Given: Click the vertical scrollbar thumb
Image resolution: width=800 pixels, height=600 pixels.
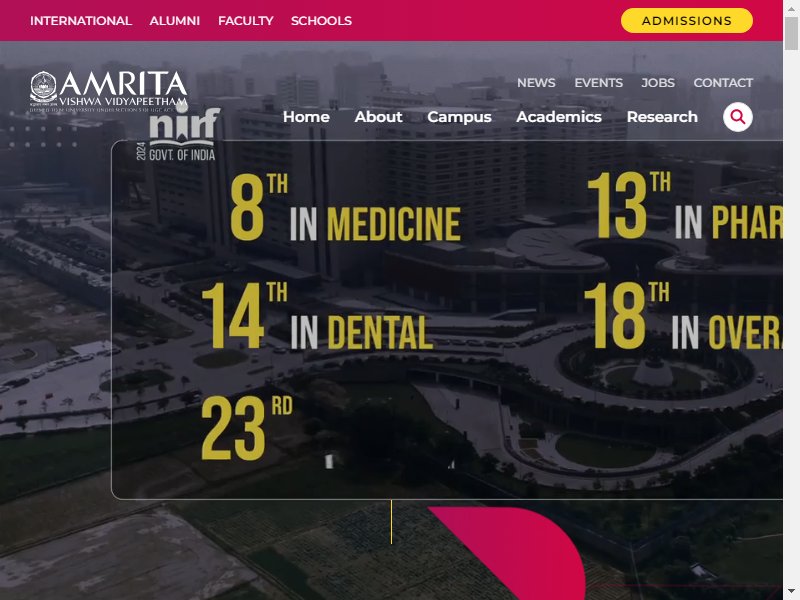Looking at the screenshot, I should point(791,33).
